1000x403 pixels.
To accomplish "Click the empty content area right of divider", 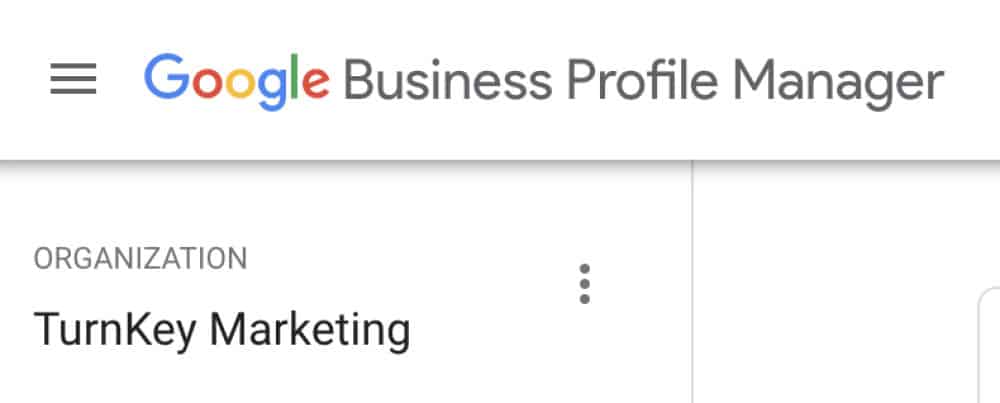I will [835, 281].
